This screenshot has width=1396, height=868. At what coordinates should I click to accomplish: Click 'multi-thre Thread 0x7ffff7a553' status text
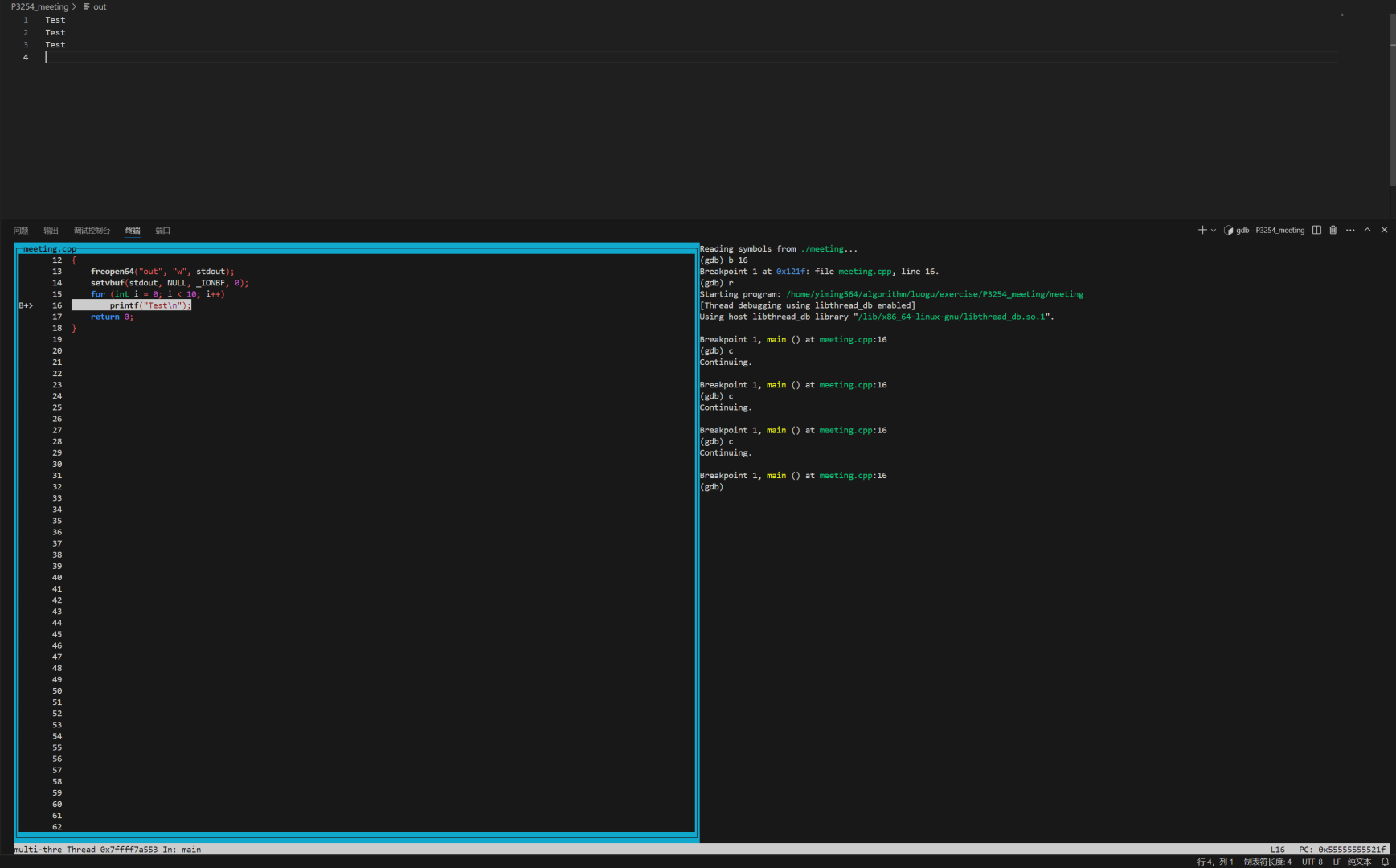86,850
